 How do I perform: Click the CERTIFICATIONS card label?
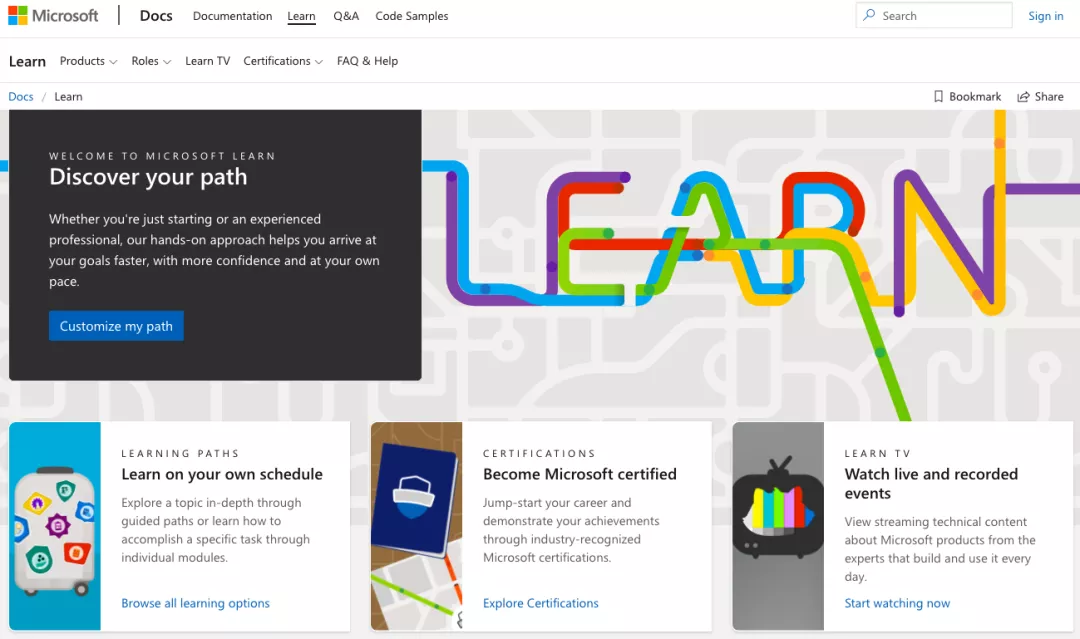(539, 454)
